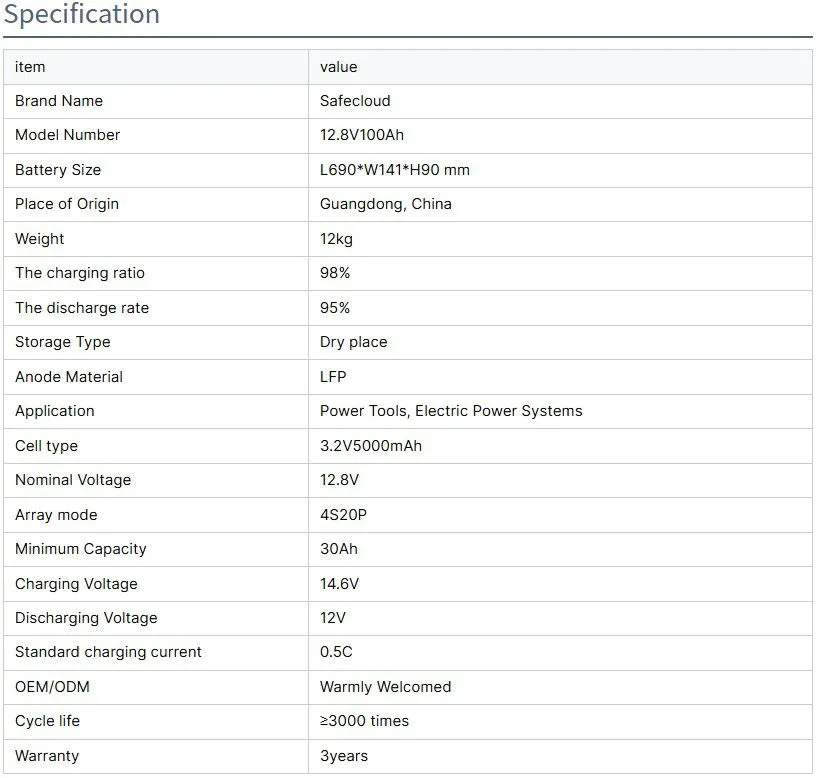Select the 'Guangdong, China' value
Viewport: 821px width, 778px height.
pyautogui.click(x=386, y=204)
